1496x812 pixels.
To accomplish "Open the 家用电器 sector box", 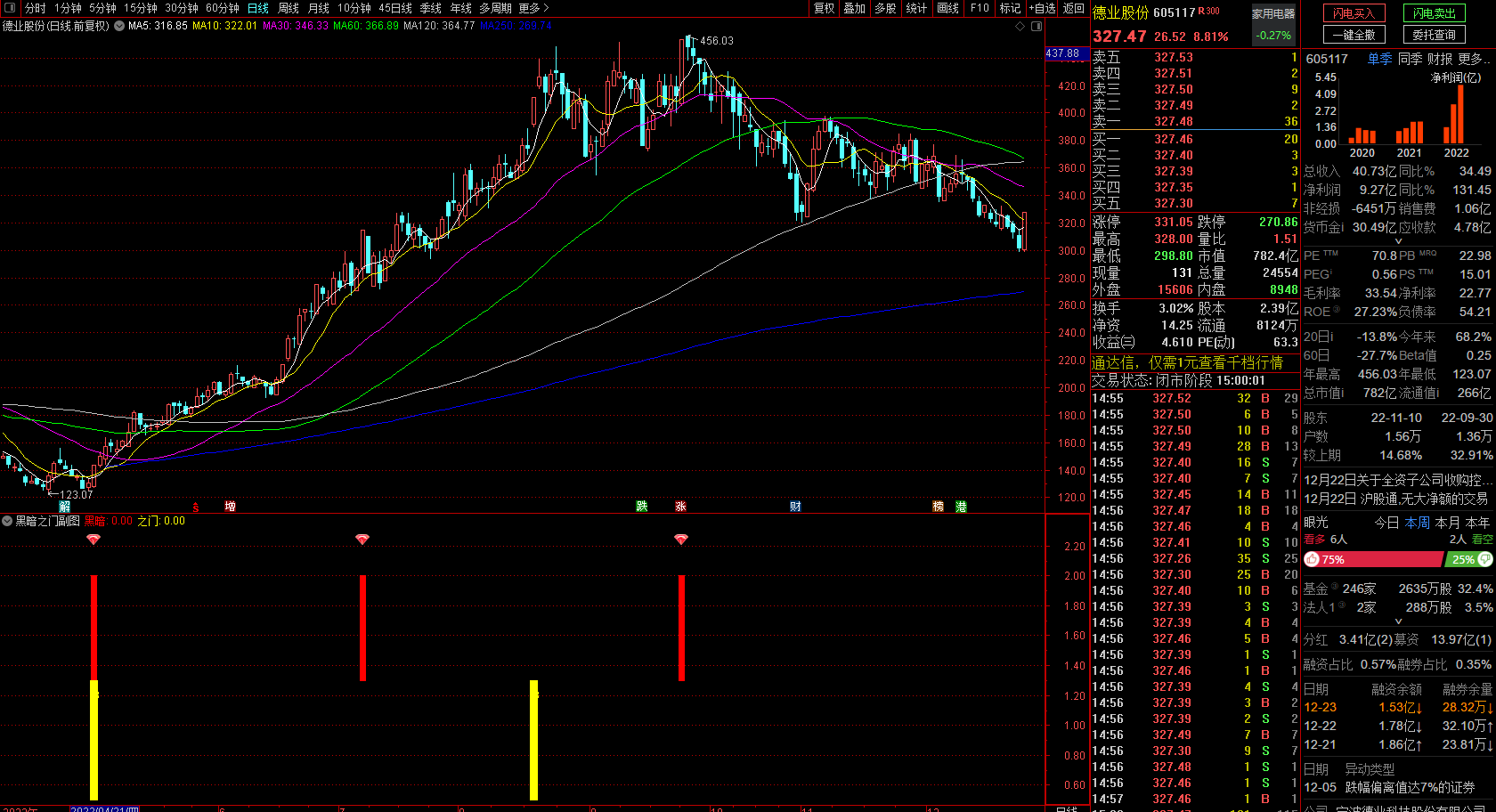I will 1273,13.
